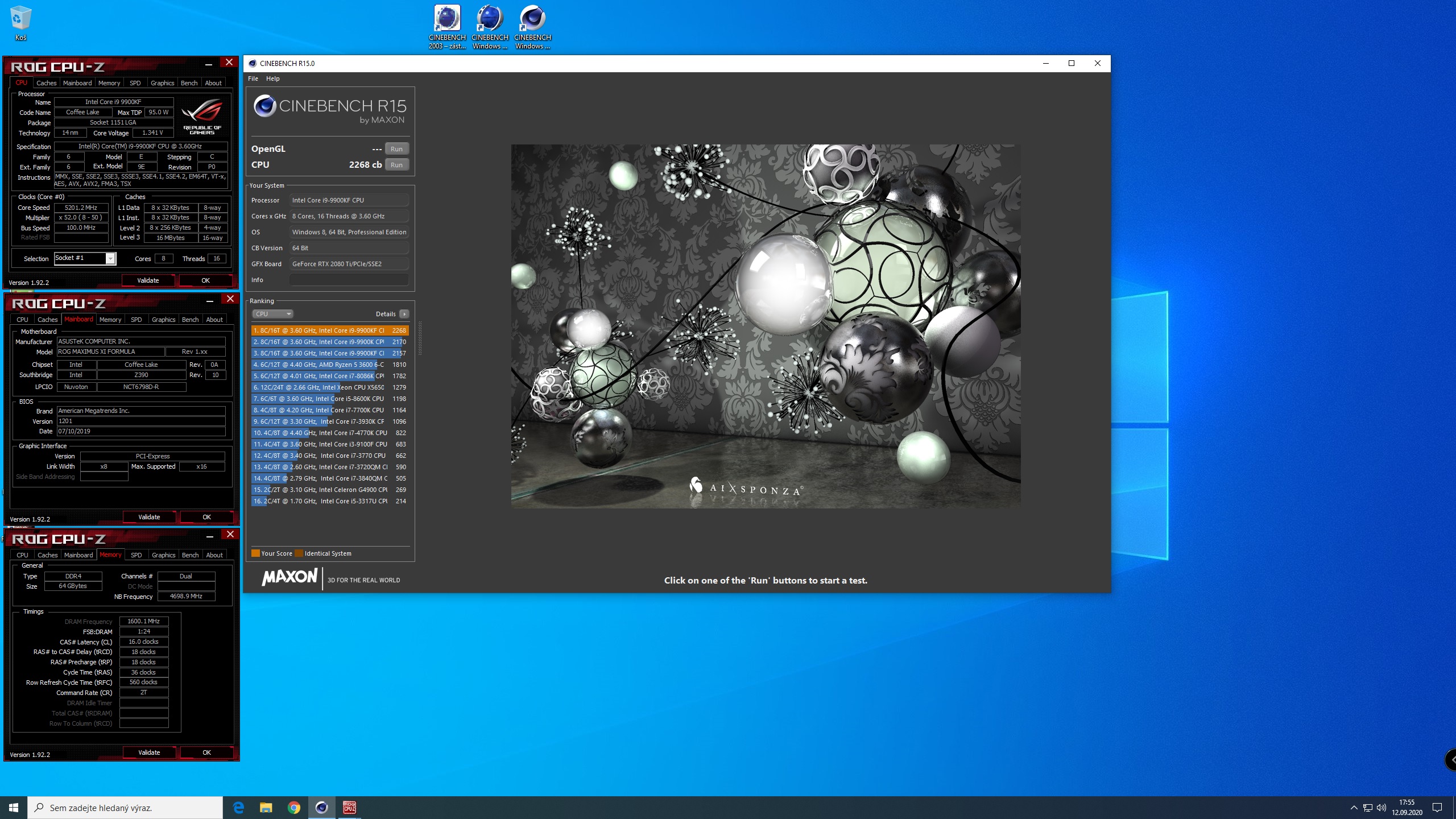This screenshot has width=1456, height=819.
Task: Click the ROG Republic of Gamers logo
Action: pos(202,117)
